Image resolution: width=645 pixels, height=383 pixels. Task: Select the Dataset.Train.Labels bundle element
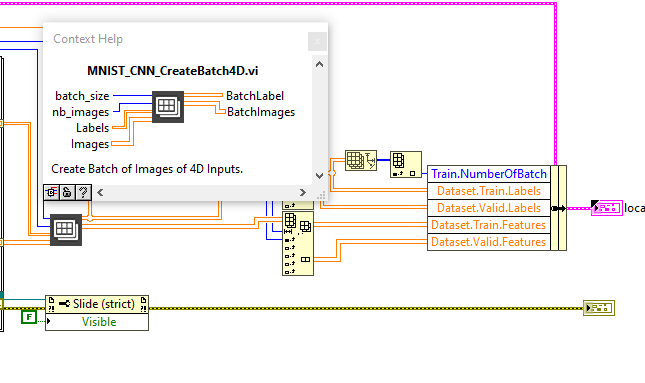(x=489, y=191)
